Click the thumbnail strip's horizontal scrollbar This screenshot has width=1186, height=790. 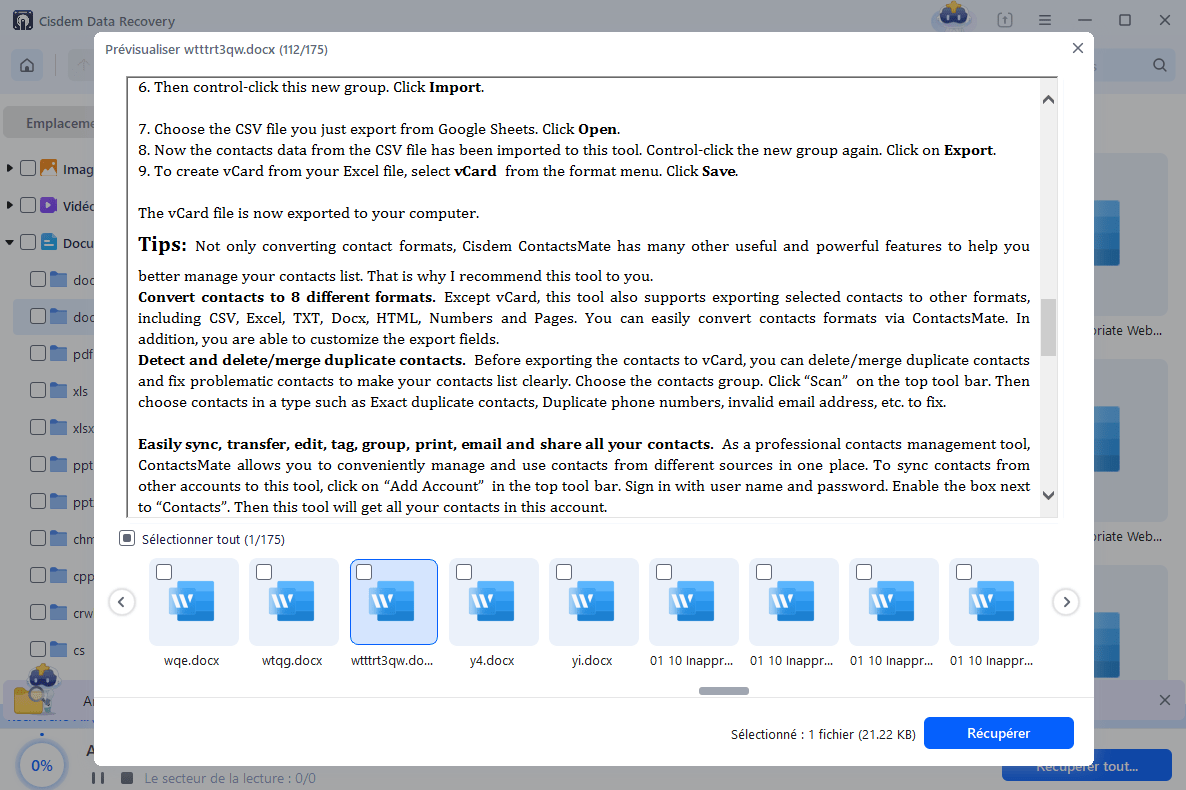(724, 691)
